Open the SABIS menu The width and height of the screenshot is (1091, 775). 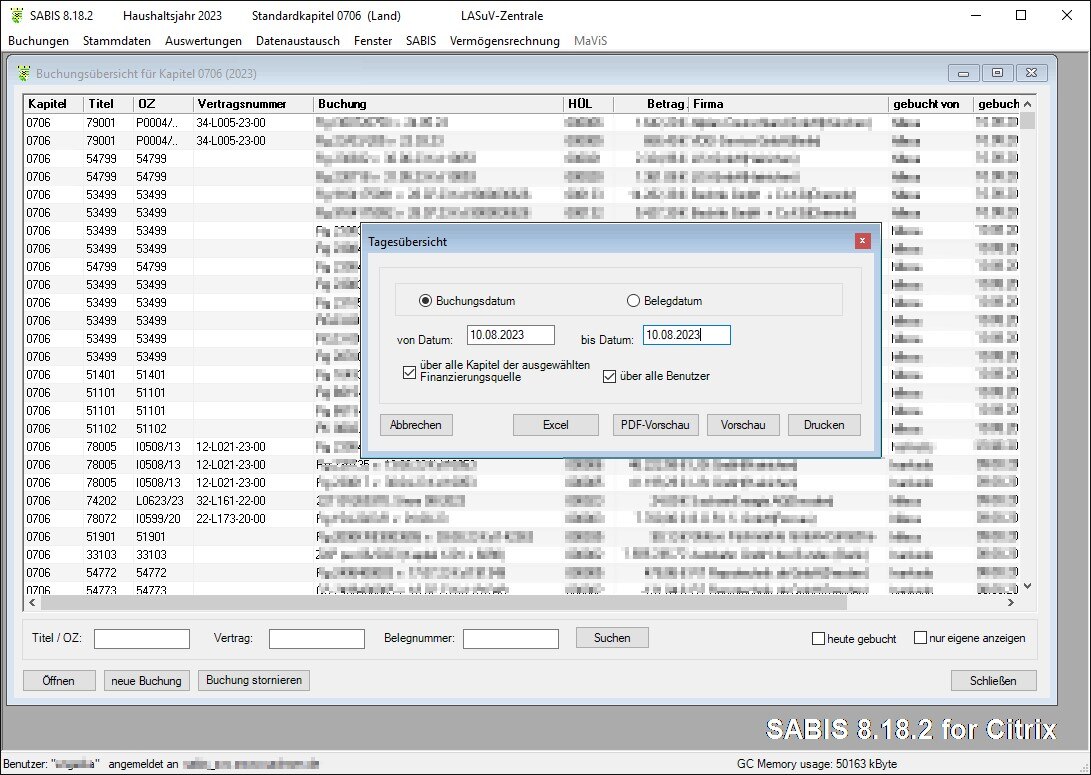coord(421,41)
